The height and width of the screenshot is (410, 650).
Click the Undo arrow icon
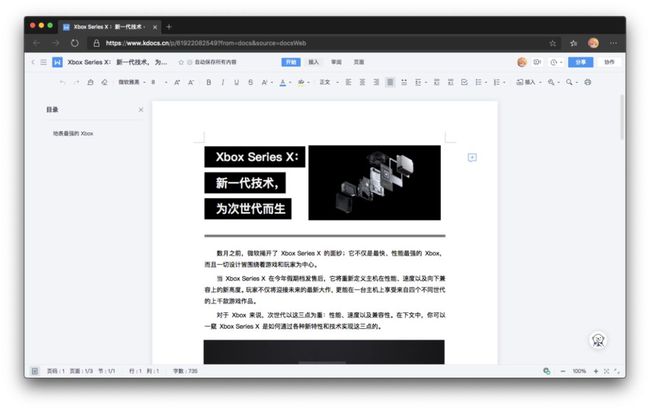[x=62, y=82]
